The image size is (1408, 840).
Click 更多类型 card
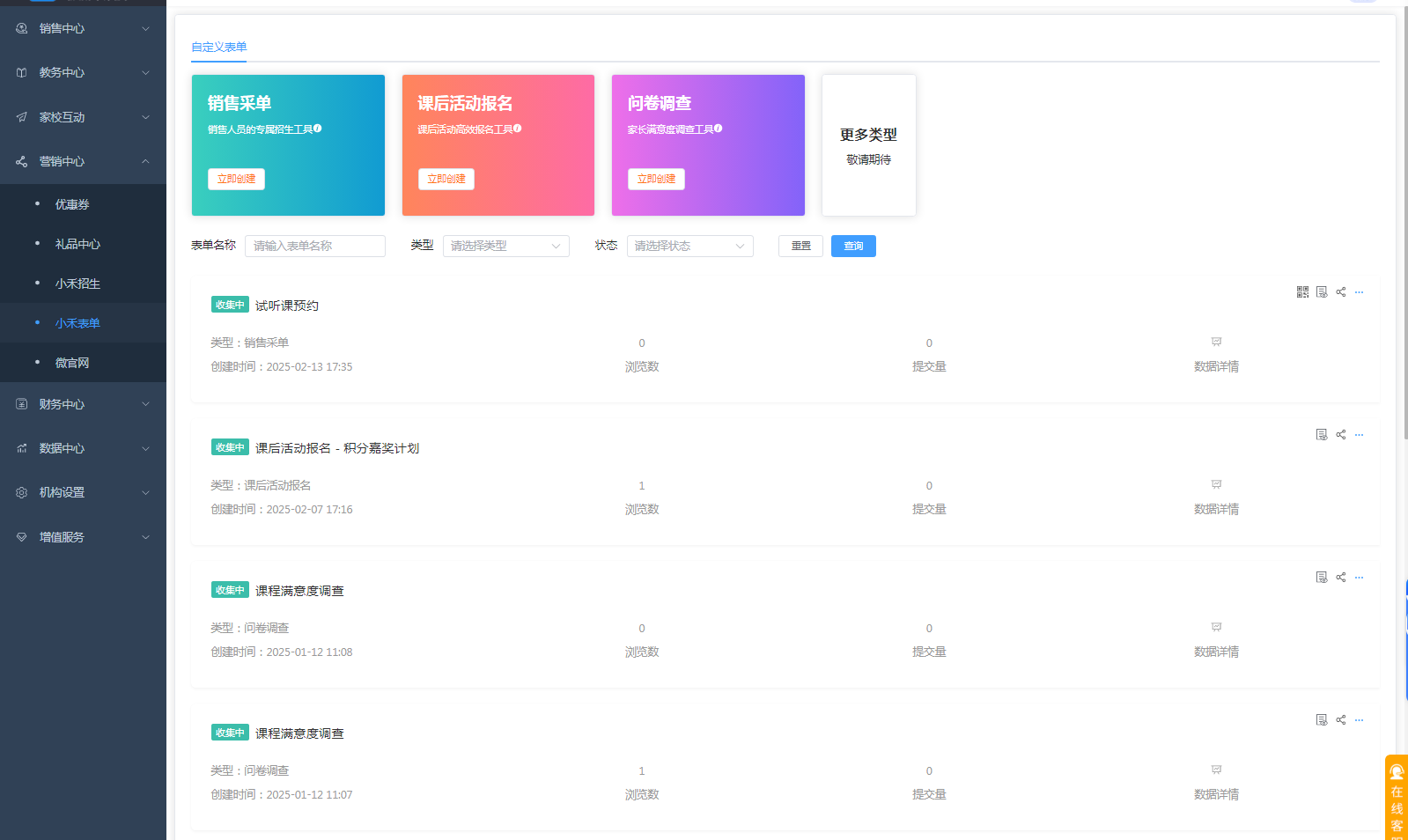pos(869,145)
